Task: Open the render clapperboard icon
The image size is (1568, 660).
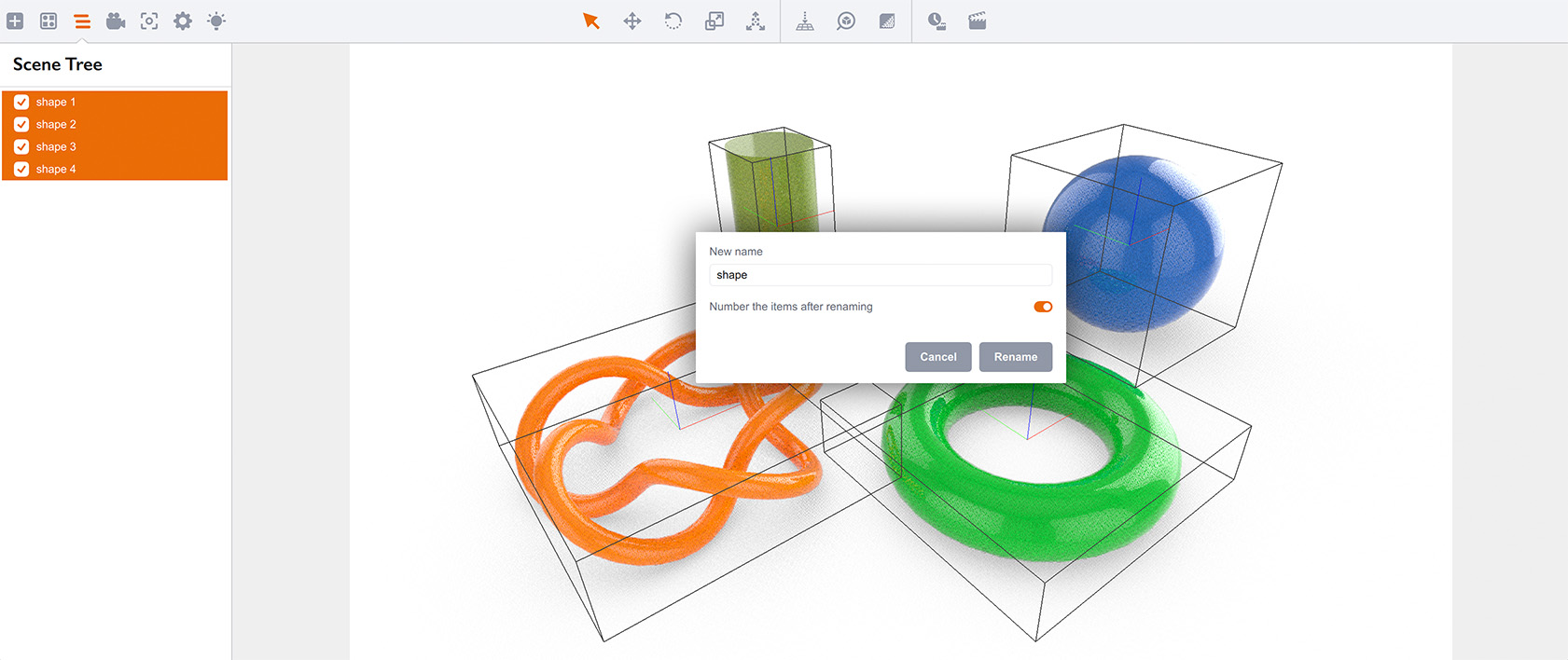Action: (978, 21)
